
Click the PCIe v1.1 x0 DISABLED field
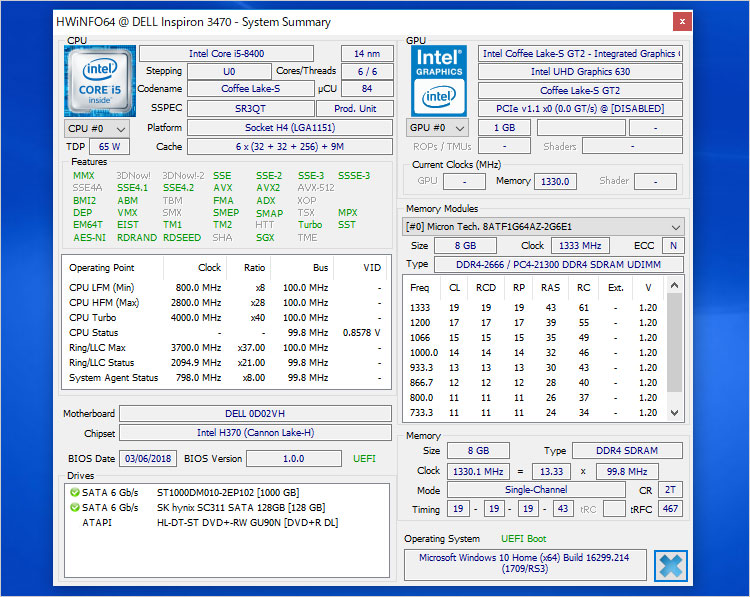pyautogui.click(x=580, y=109)
